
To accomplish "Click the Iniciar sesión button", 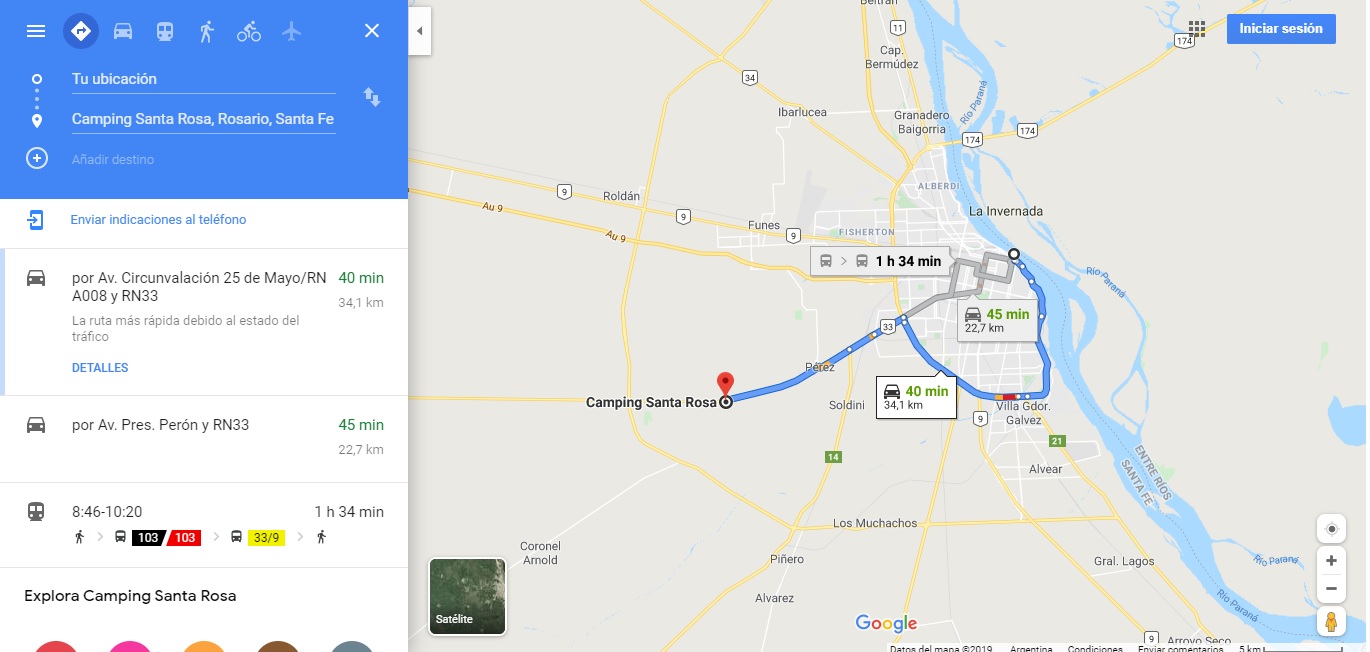I will point(1281,29).
